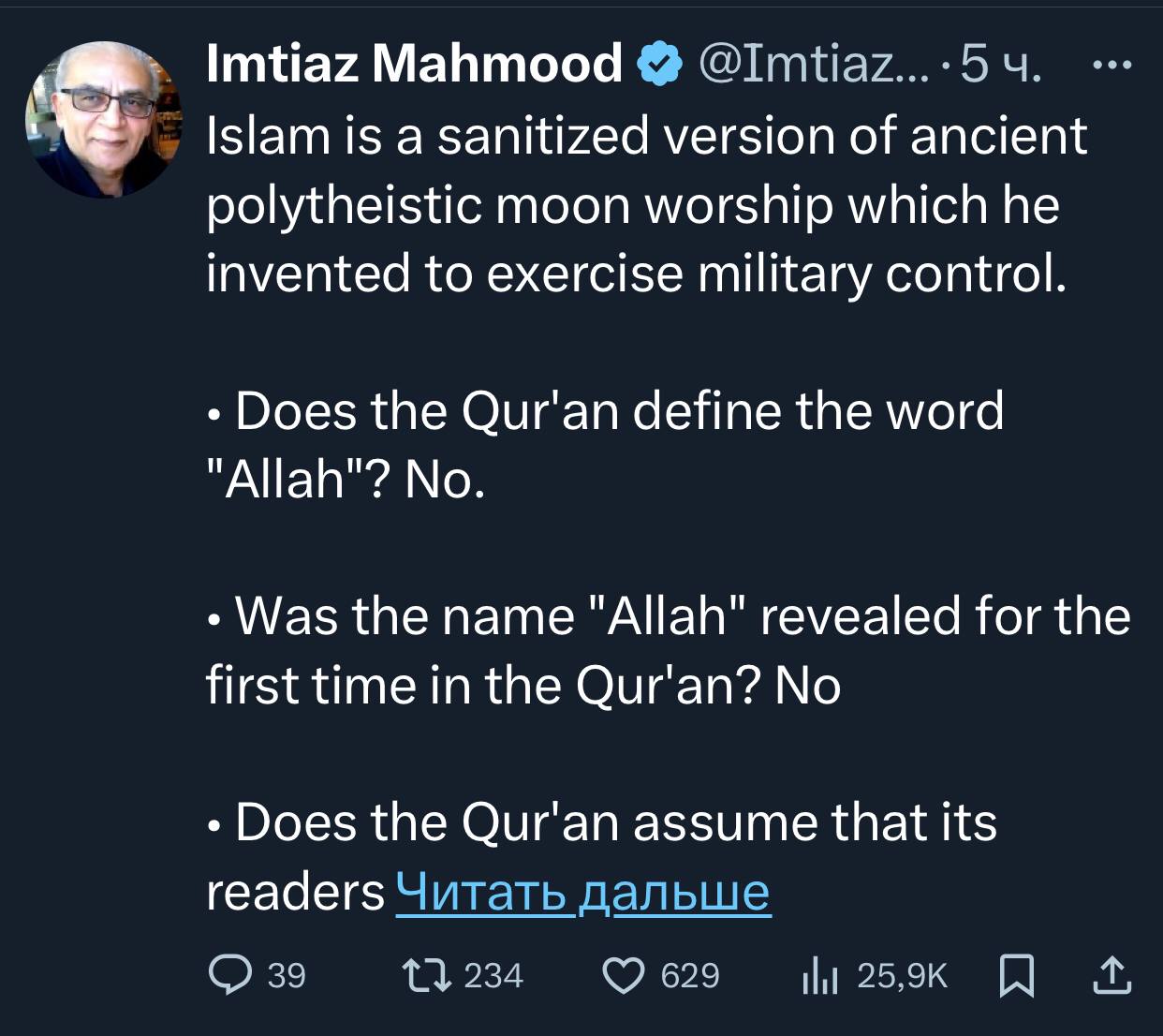The width and height of the screenshot is (1163, 1036).
Task: Bookmark this tweet
Action: pyautogui.click(x=1017, y=976)
